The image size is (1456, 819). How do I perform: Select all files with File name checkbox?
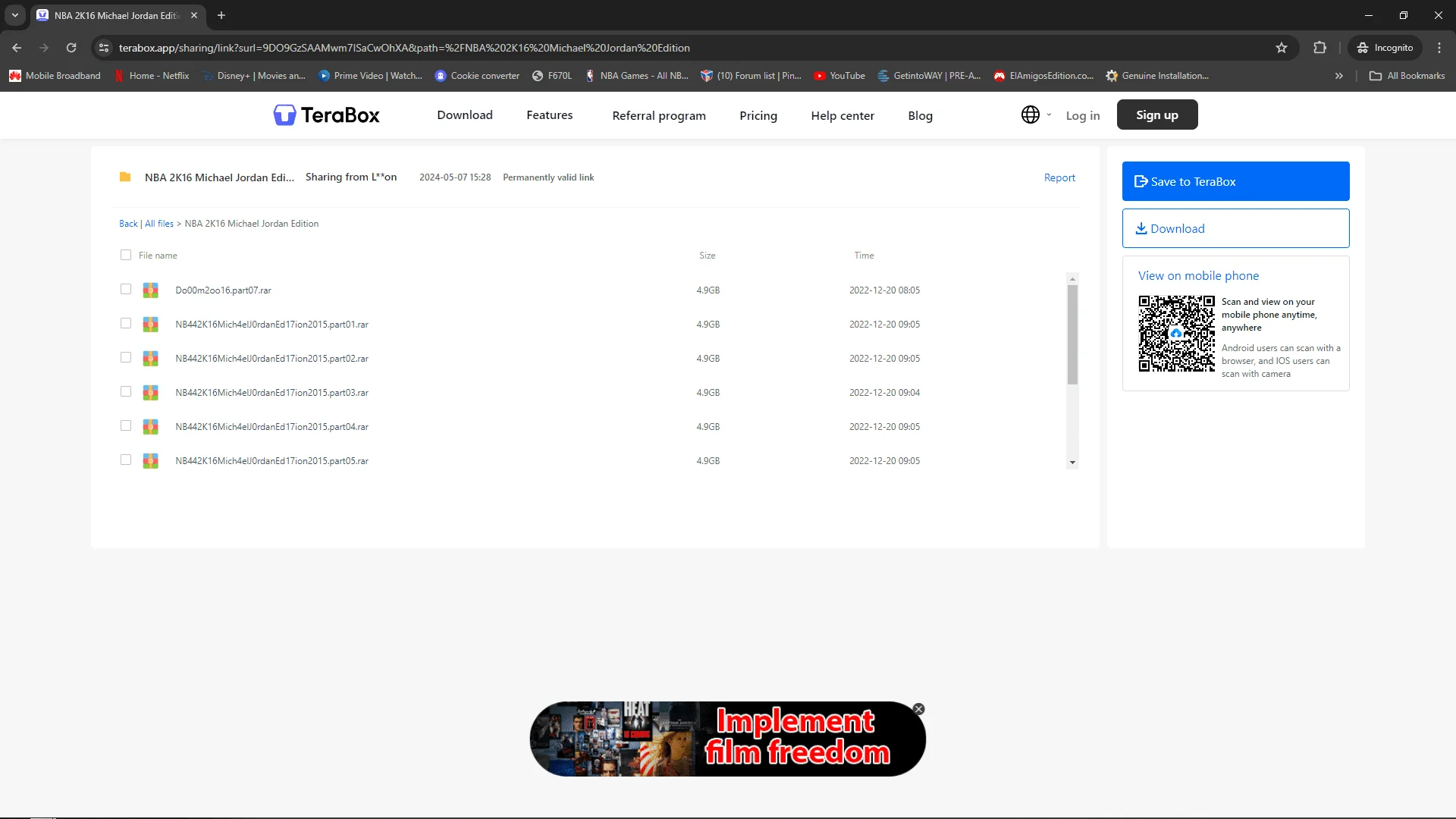[126, 255]
